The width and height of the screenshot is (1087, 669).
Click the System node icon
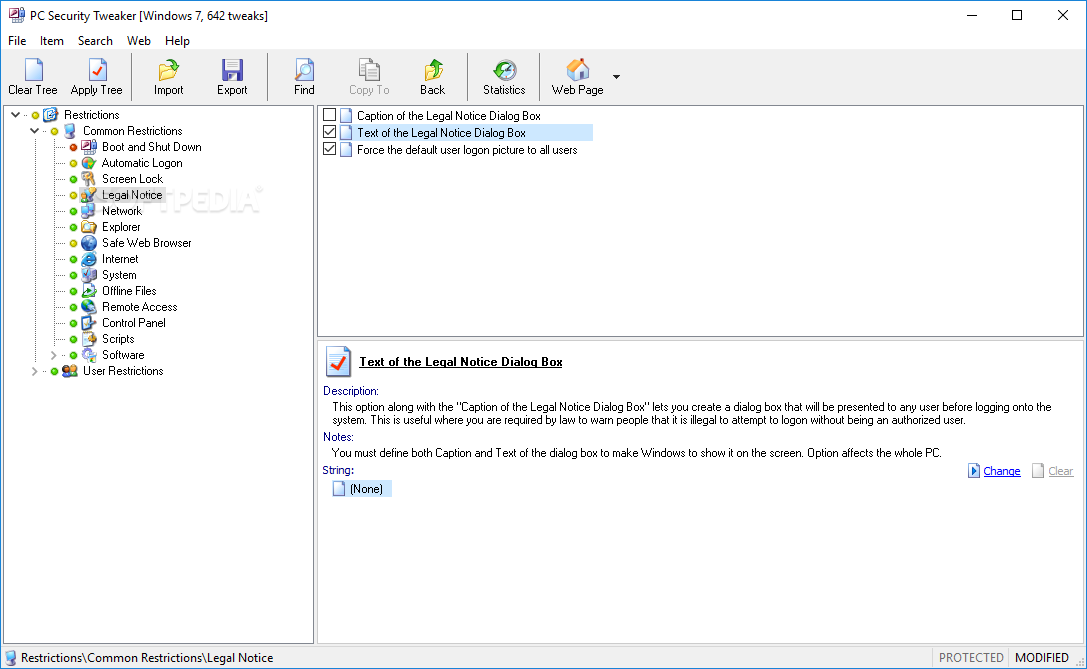click(x=89, y=275)
